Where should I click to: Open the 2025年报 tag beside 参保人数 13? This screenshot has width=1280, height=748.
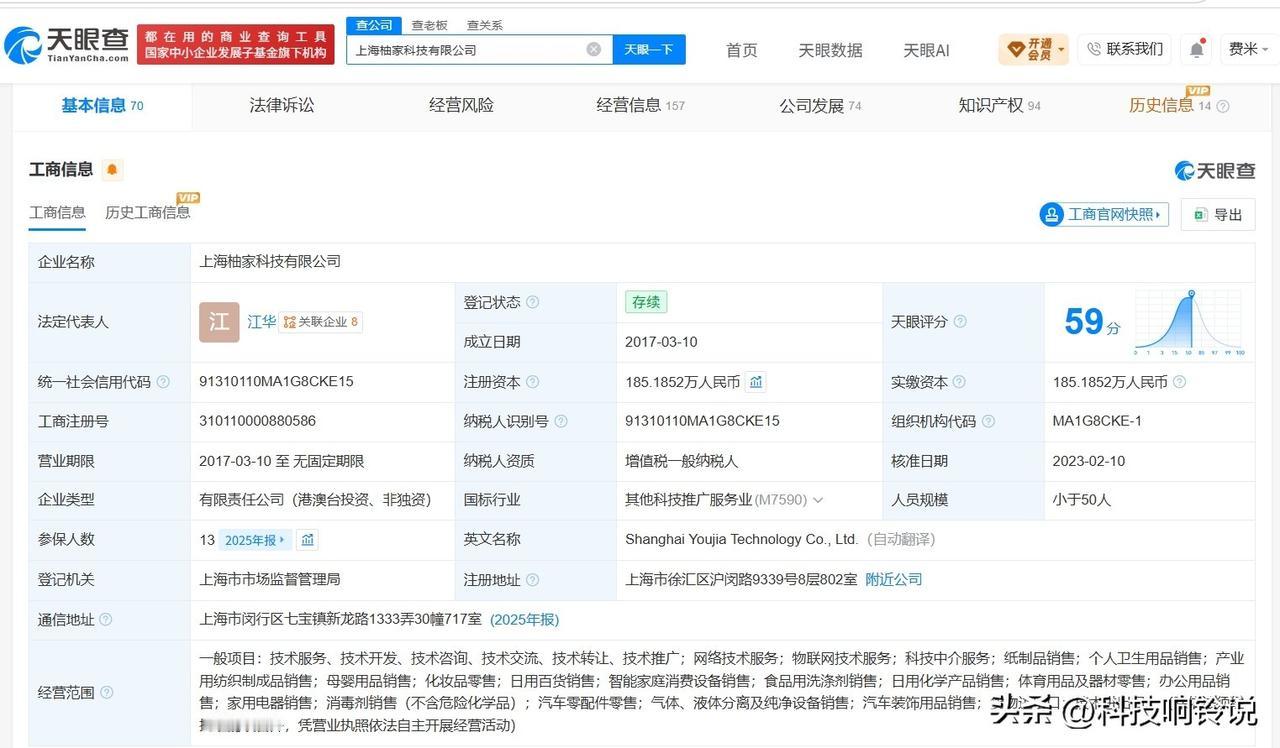255,540
